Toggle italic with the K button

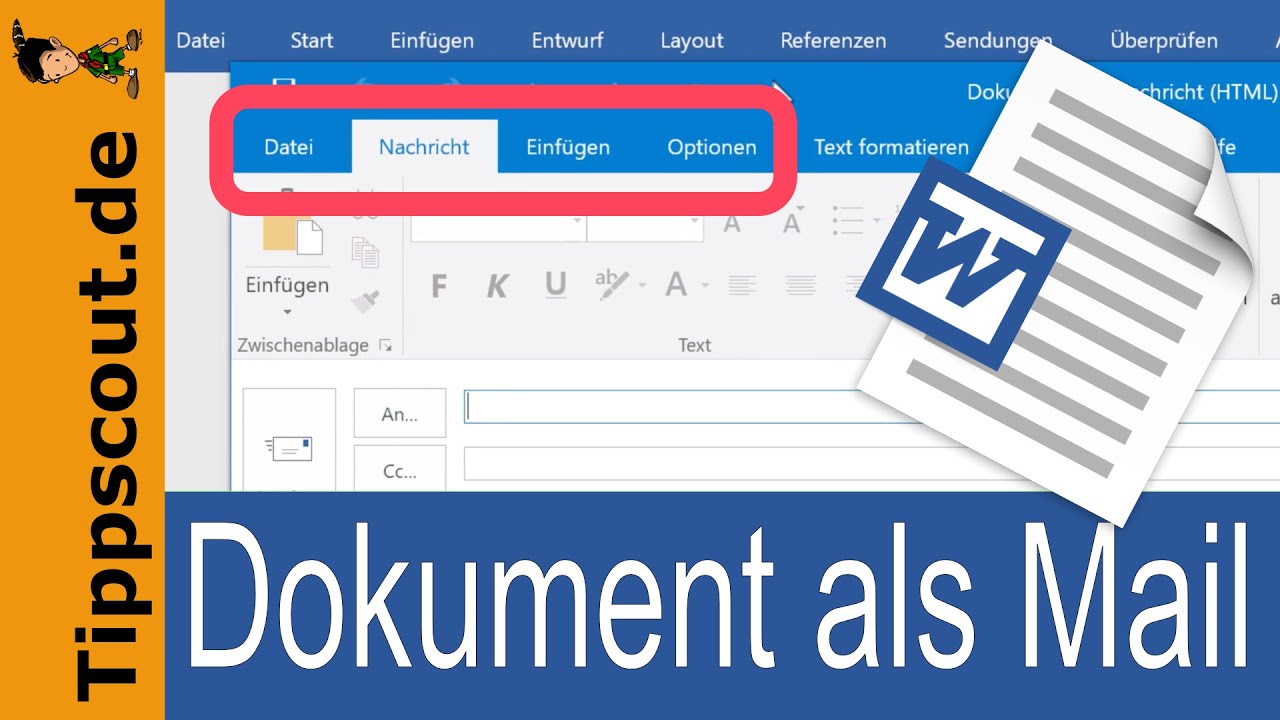pos(497,286)
